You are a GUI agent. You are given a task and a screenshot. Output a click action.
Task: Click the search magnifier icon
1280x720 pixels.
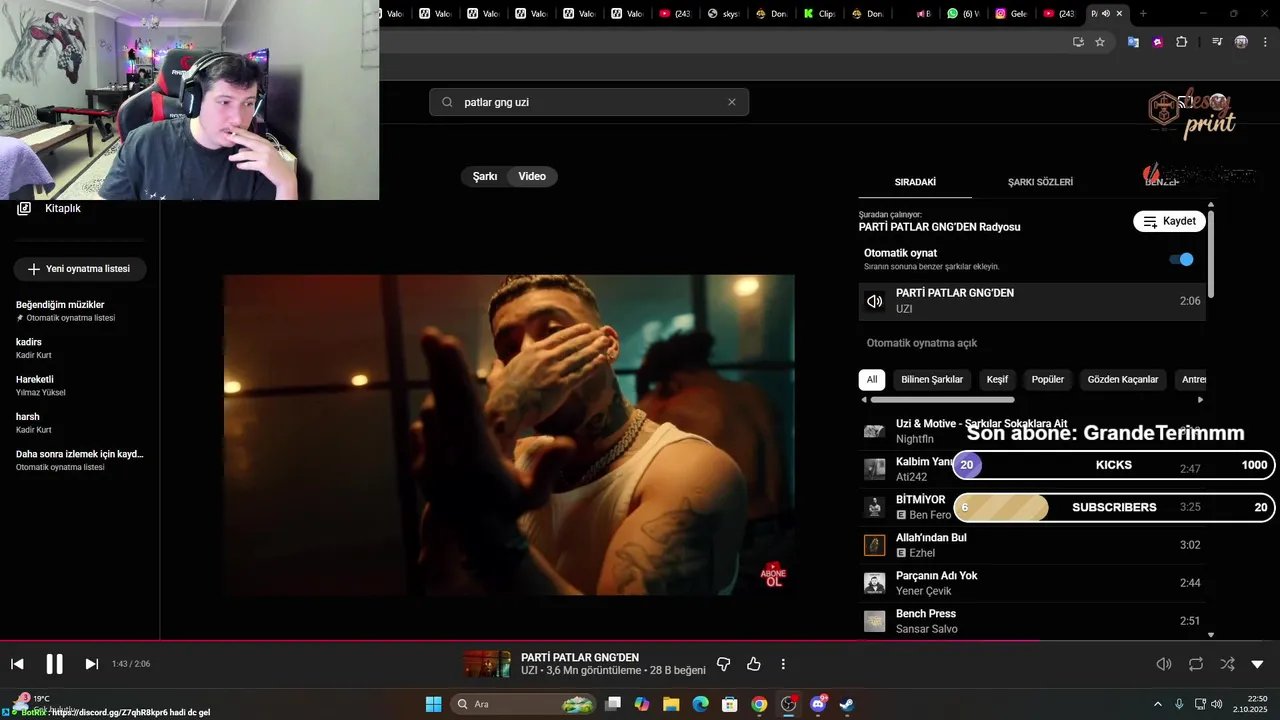[447, 102]
